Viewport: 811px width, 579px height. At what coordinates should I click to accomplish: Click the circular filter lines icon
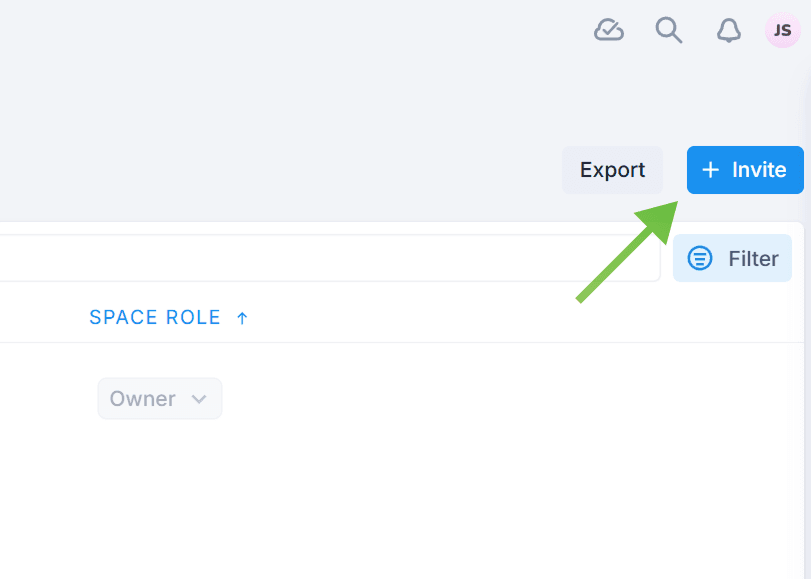700,259
